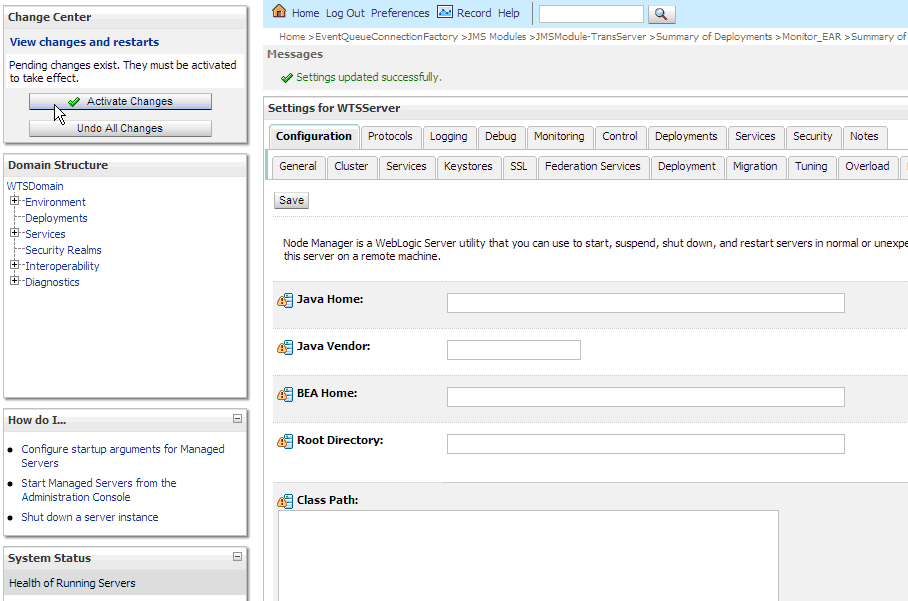Open the Tuning sub-tab
The image size is (908, 601).
[811, 167]
